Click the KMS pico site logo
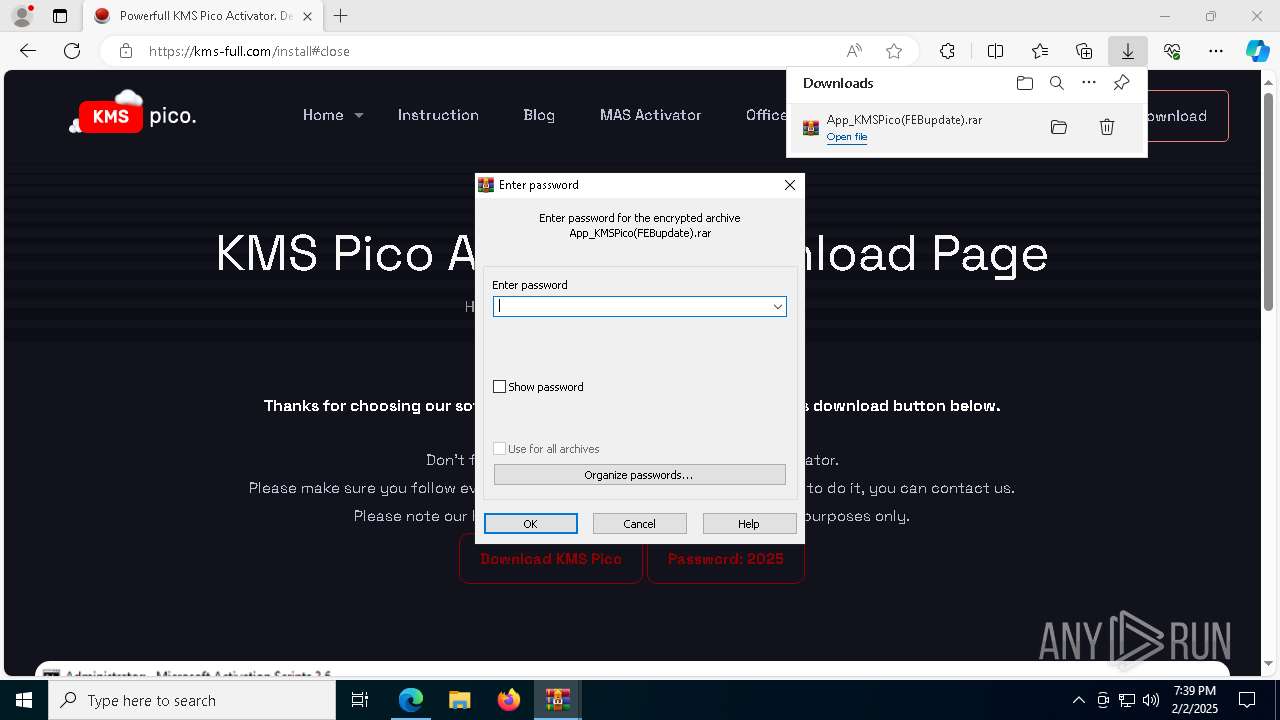 point(133,113)
